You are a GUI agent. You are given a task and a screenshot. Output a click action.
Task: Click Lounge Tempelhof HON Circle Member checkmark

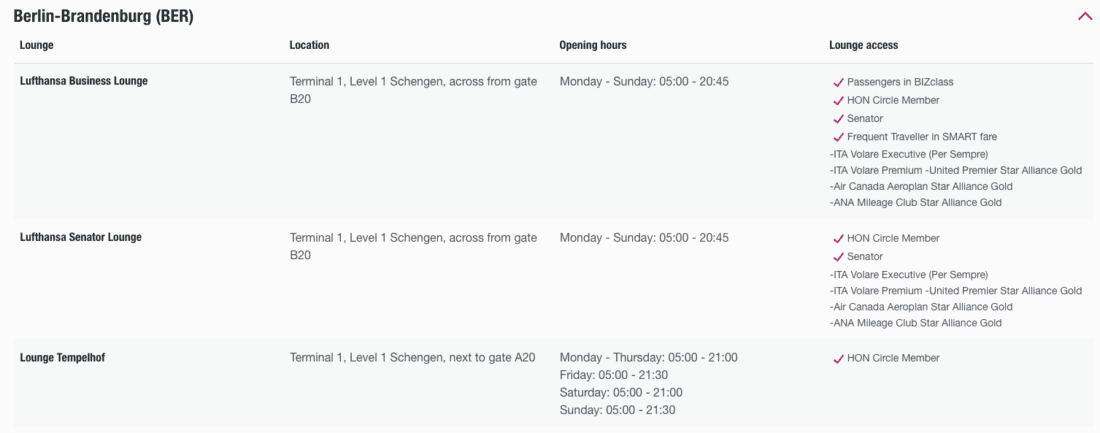[839, 359]
